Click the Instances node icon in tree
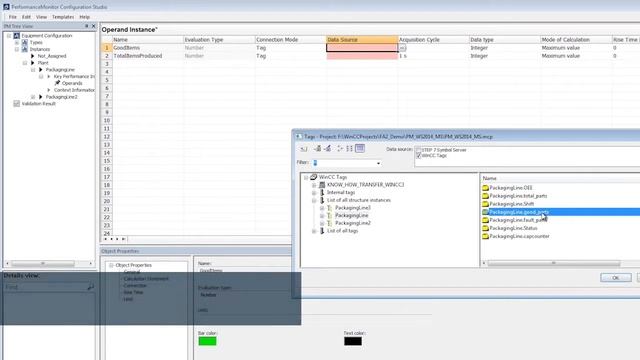The height and width of the screenshot is (360, 640). pyautogui.click(x=24, y=49)
